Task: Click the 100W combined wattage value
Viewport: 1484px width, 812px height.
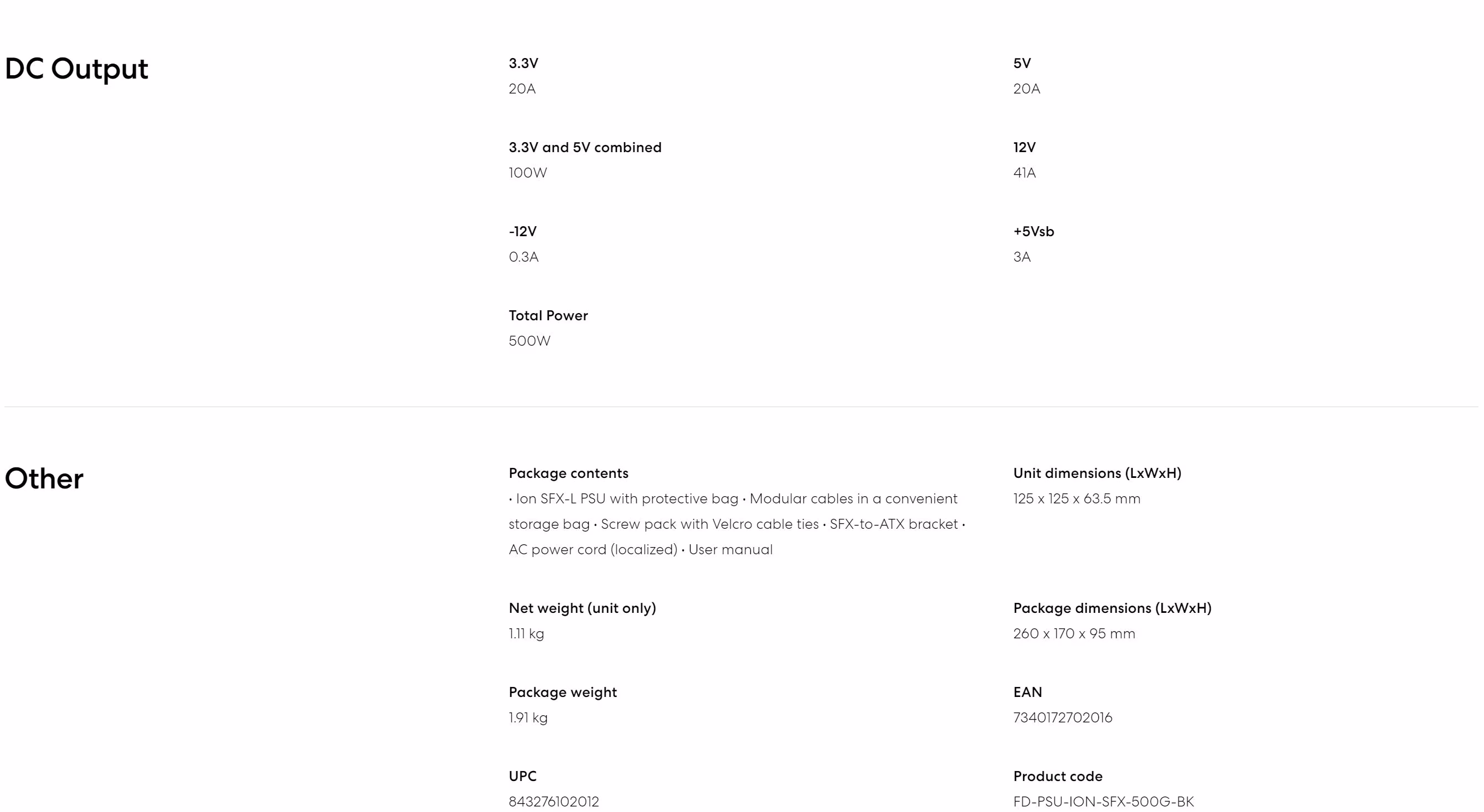Action: coord(528,173)
